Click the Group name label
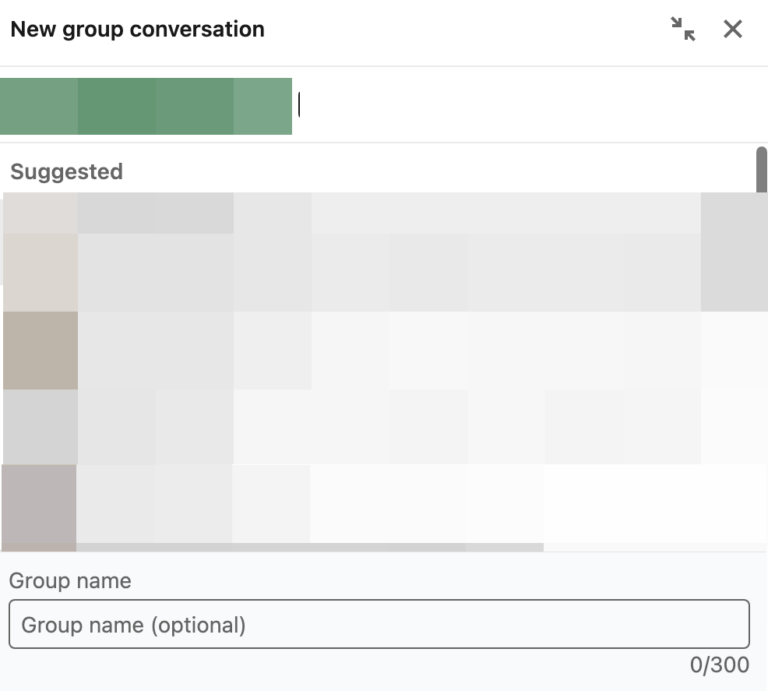Image resolution: width=768 pixels, height=691 pixels. click(x=70, y=581)
